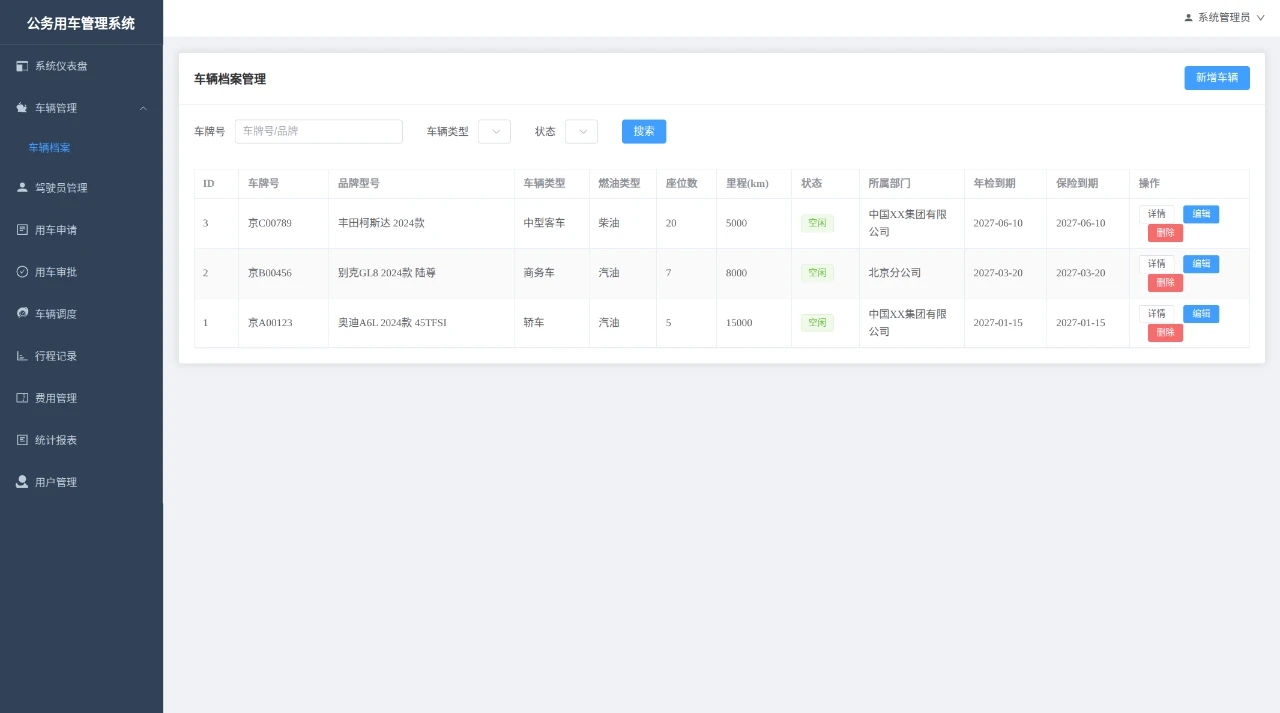Click mileage value 8000

pyautogui.click(x=736, y=273)
